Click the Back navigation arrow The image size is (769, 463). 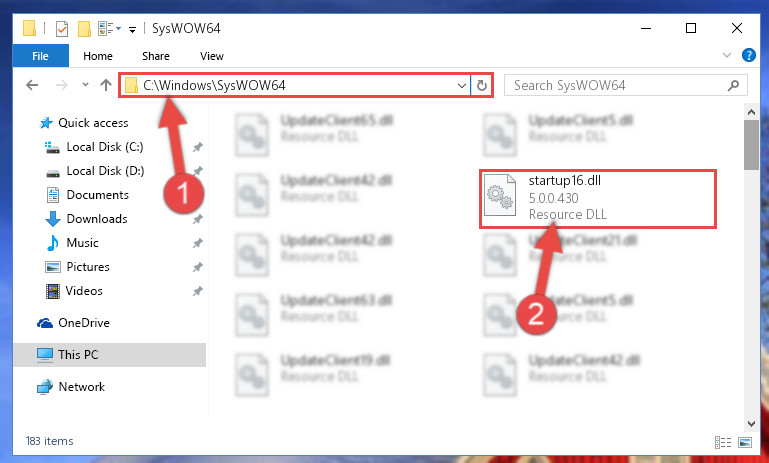click(32, 85)
